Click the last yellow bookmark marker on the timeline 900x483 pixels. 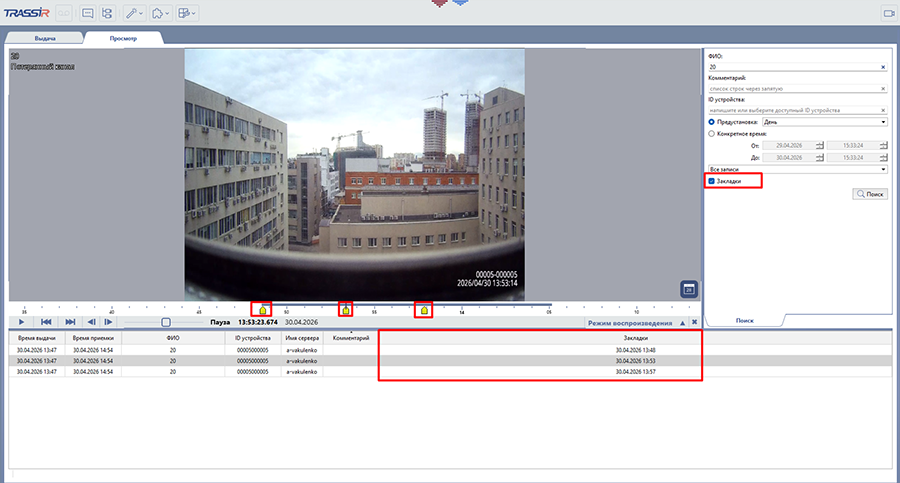424,310
